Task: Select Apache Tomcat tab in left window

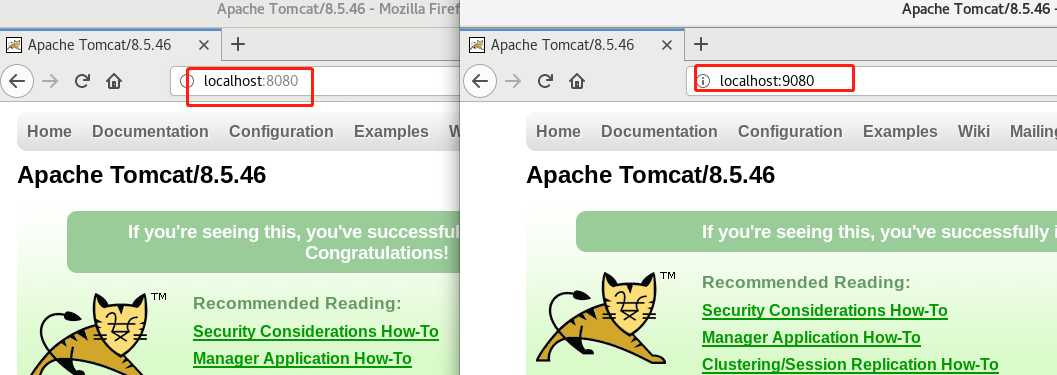Action: (x=110, y=45)
